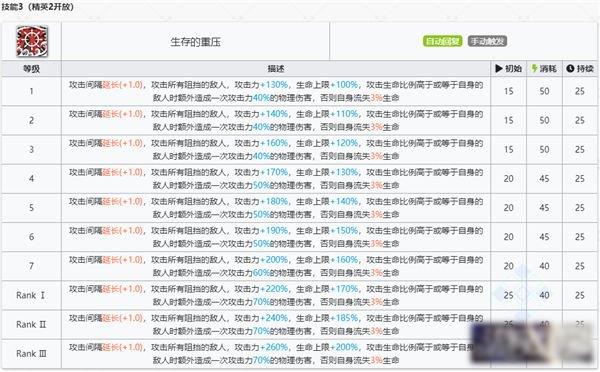
Task: Click cost value 40 in level 7 row
Action: click(544, 266)
